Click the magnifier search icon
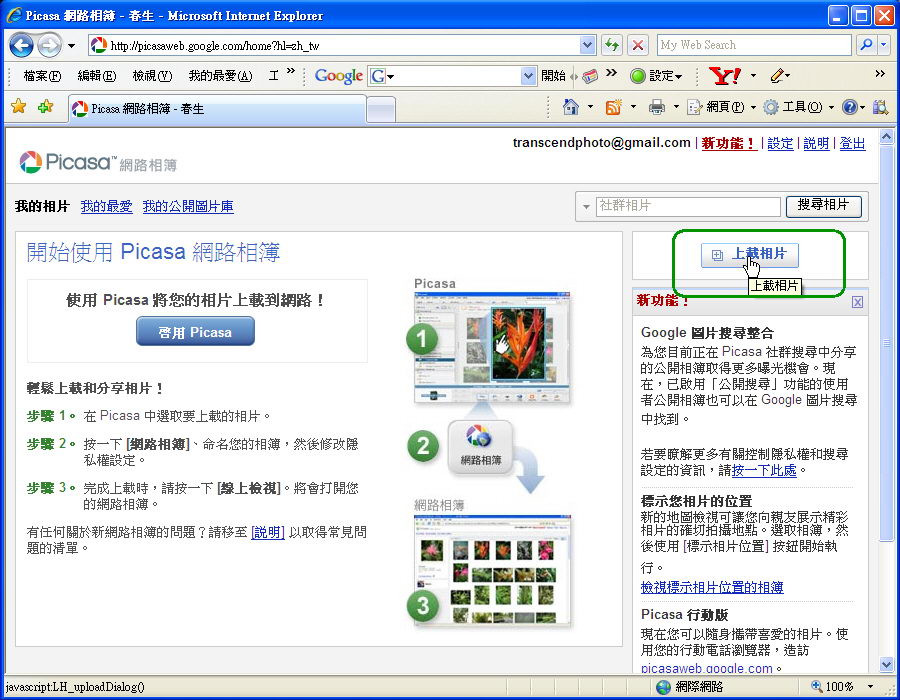Screen dimensions: 900x700 866,45
